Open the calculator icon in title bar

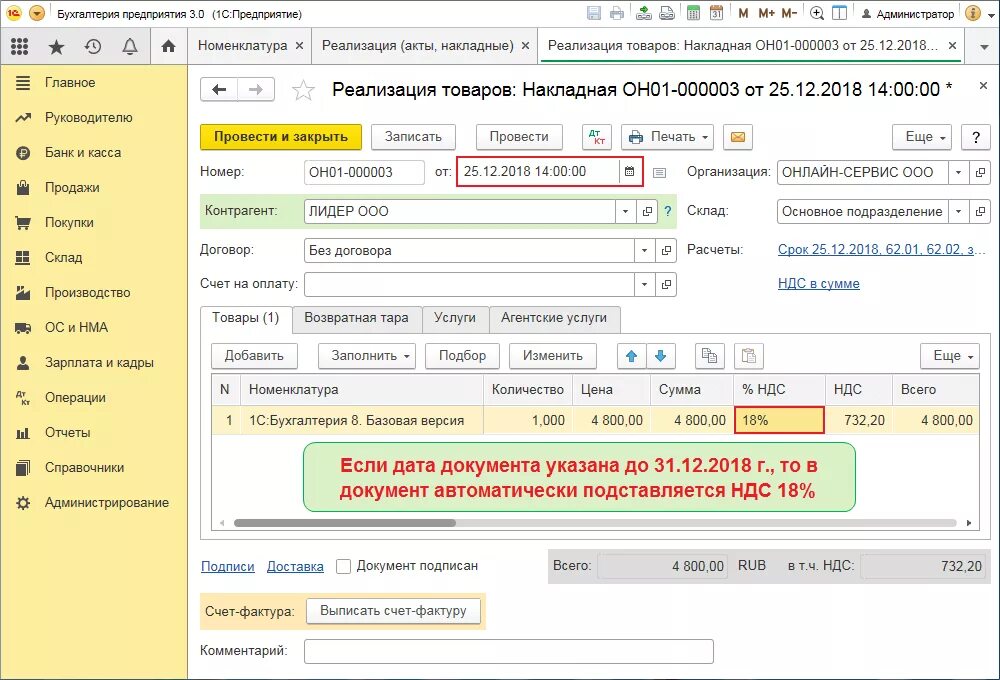tap(693, 13)
